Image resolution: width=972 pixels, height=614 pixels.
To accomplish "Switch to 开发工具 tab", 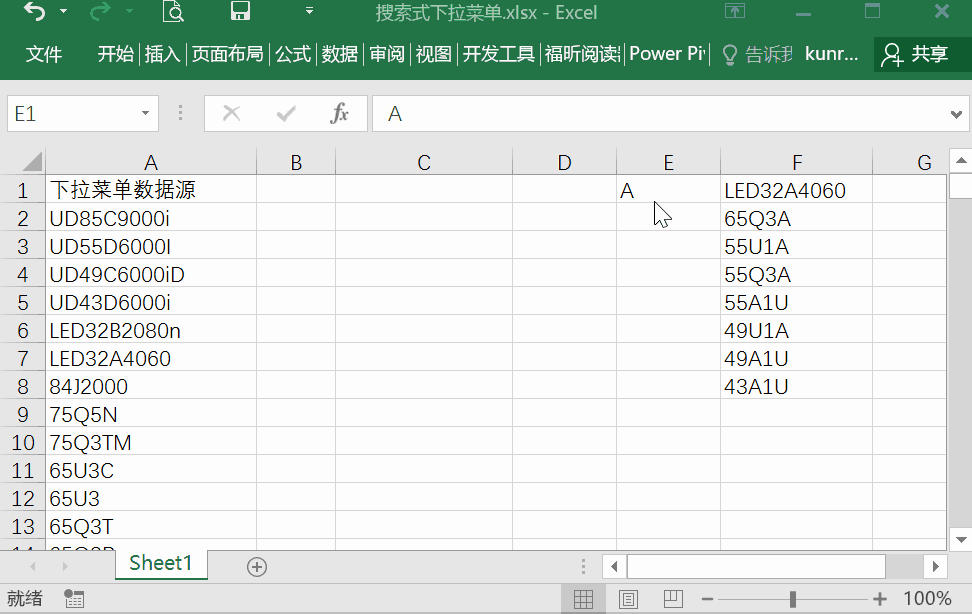I will point(498,54).
